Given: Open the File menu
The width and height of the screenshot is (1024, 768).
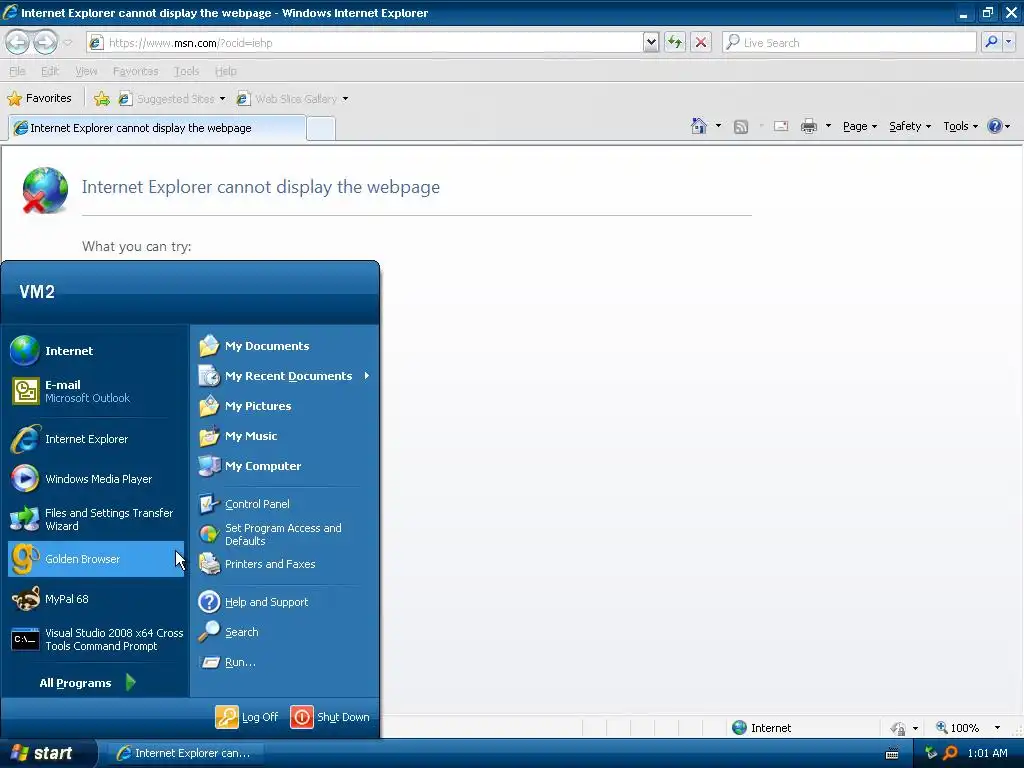Looking at the screenshot, I should click(x=18, y=71).
